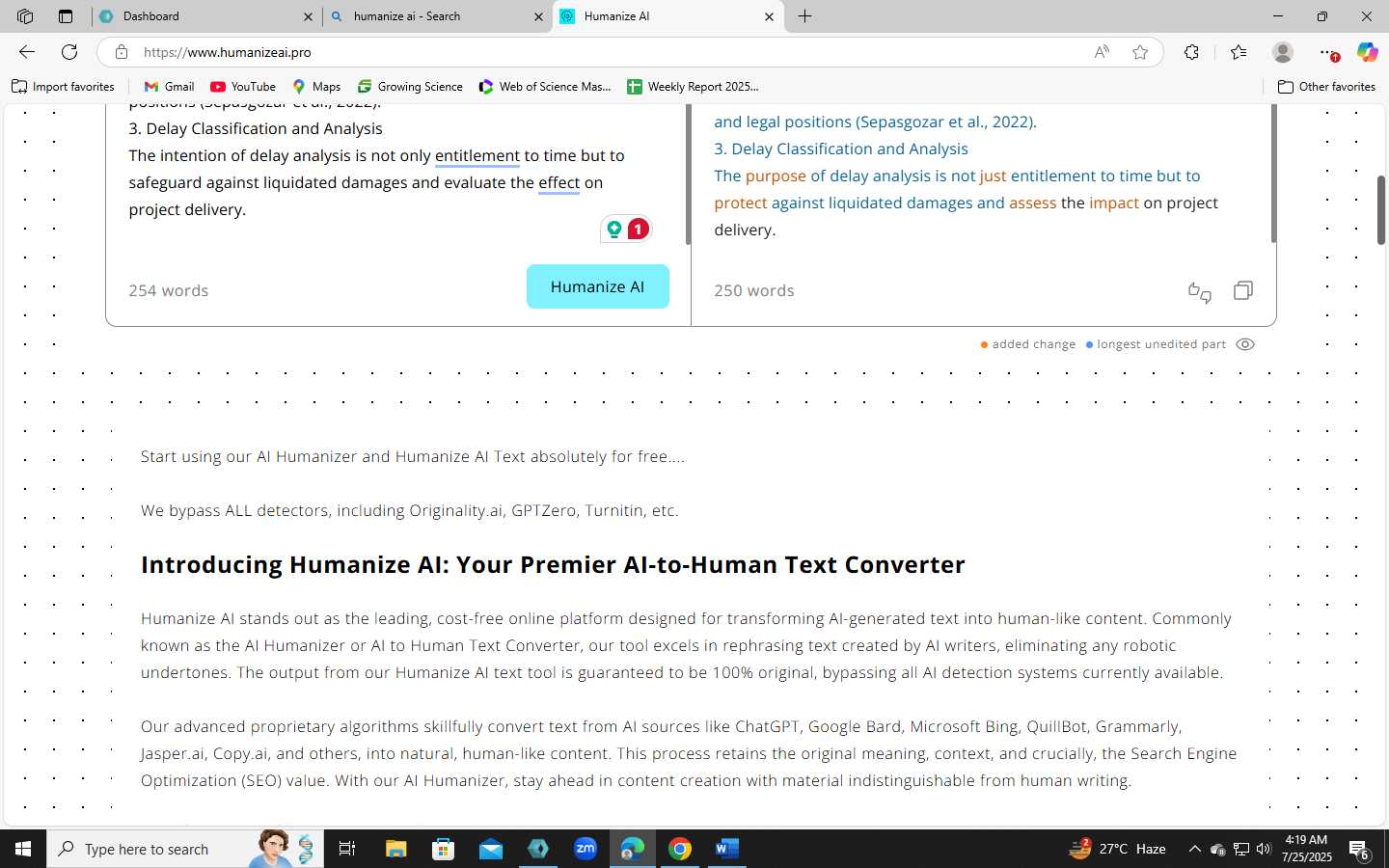This screenshot has width=1389, height=868.
Task: Open Task View on taskbar
Action: click(x=347, y=849)
